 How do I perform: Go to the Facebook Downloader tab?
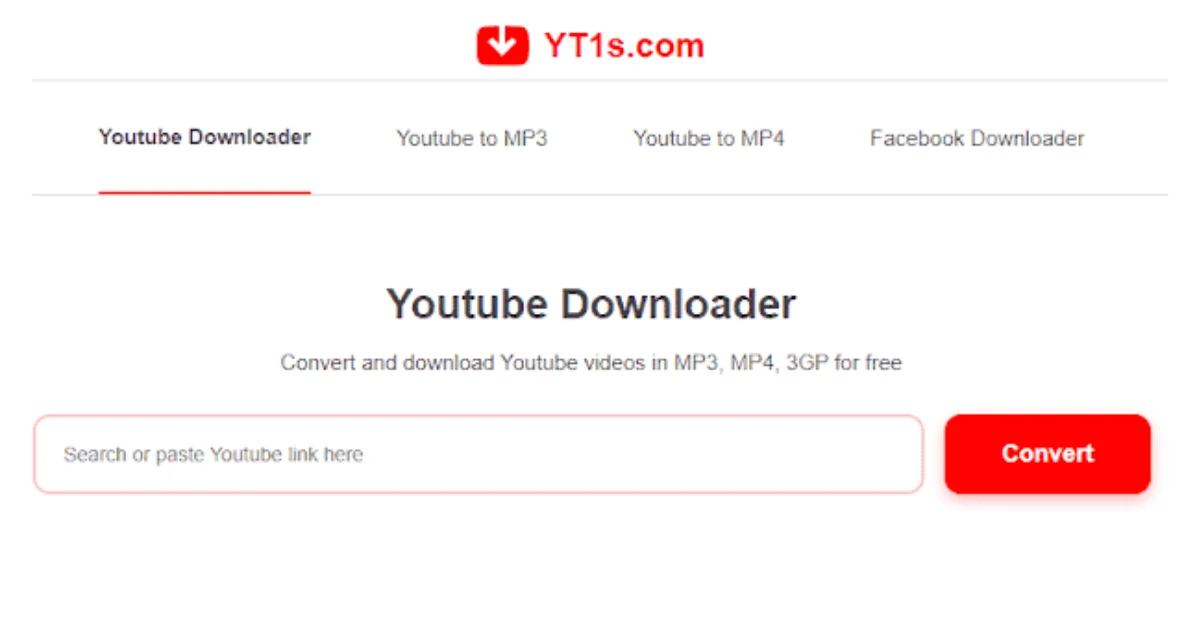pyautogui.click(x=977, y=138)
